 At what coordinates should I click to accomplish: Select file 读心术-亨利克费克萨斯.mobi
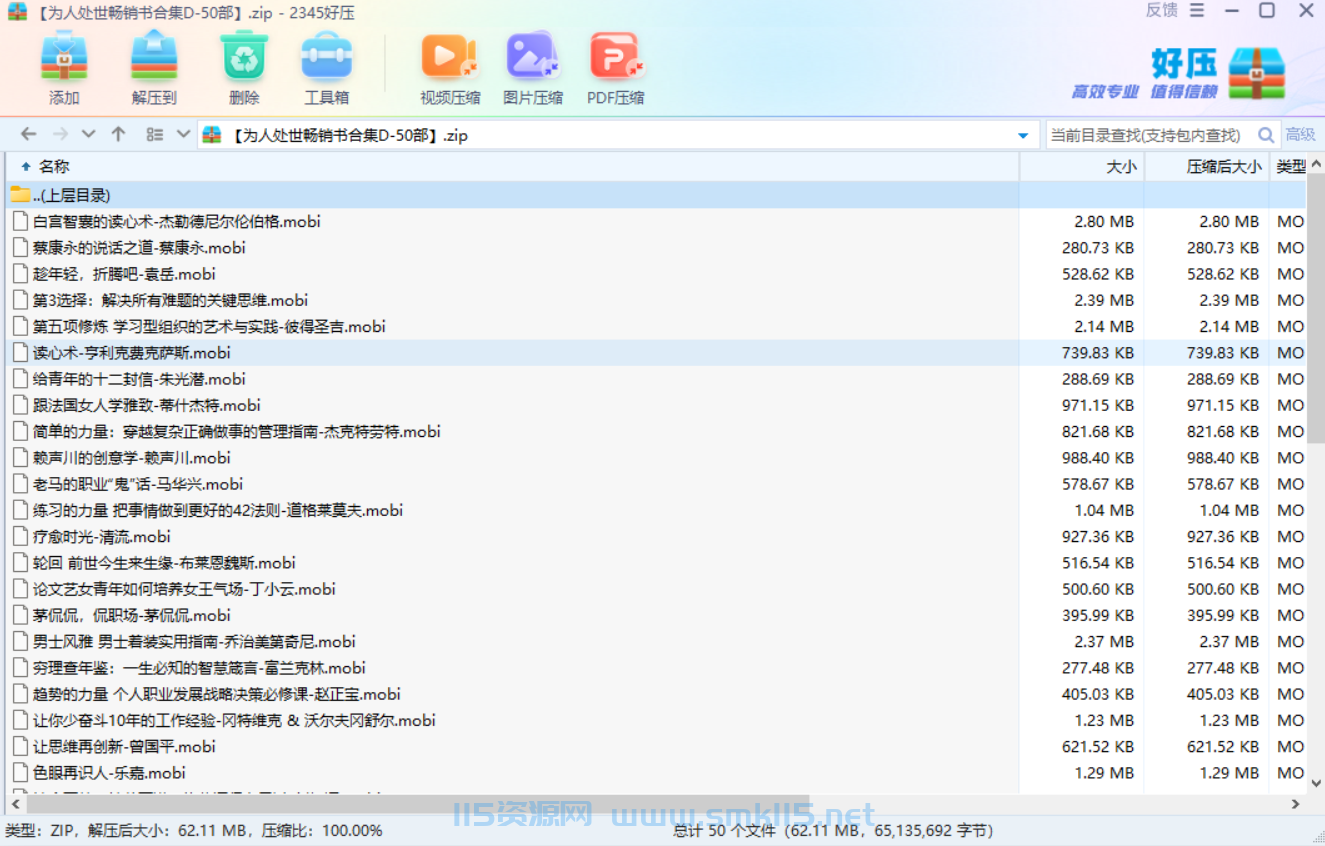(x=131, y=353)
